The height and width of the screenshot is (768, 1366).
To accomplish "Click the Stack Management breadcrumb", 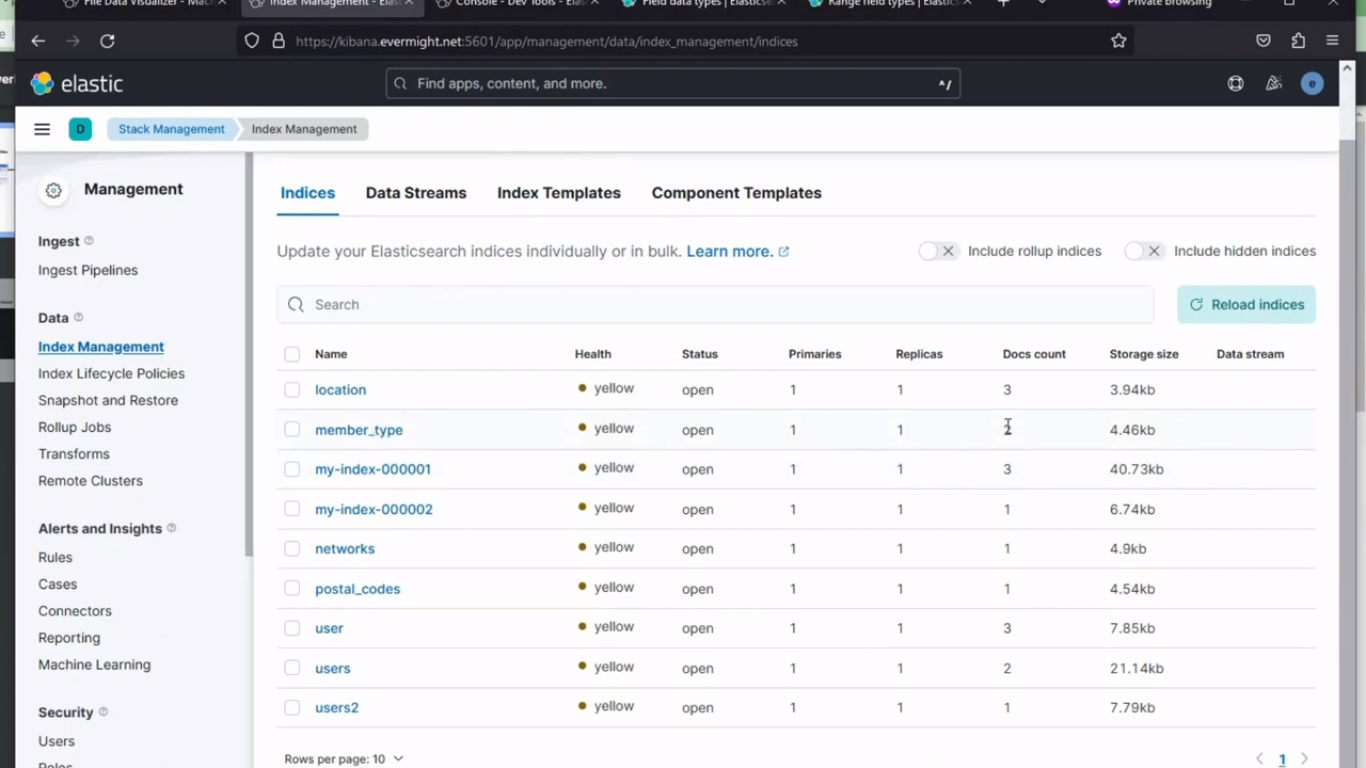I will [171, 129].
